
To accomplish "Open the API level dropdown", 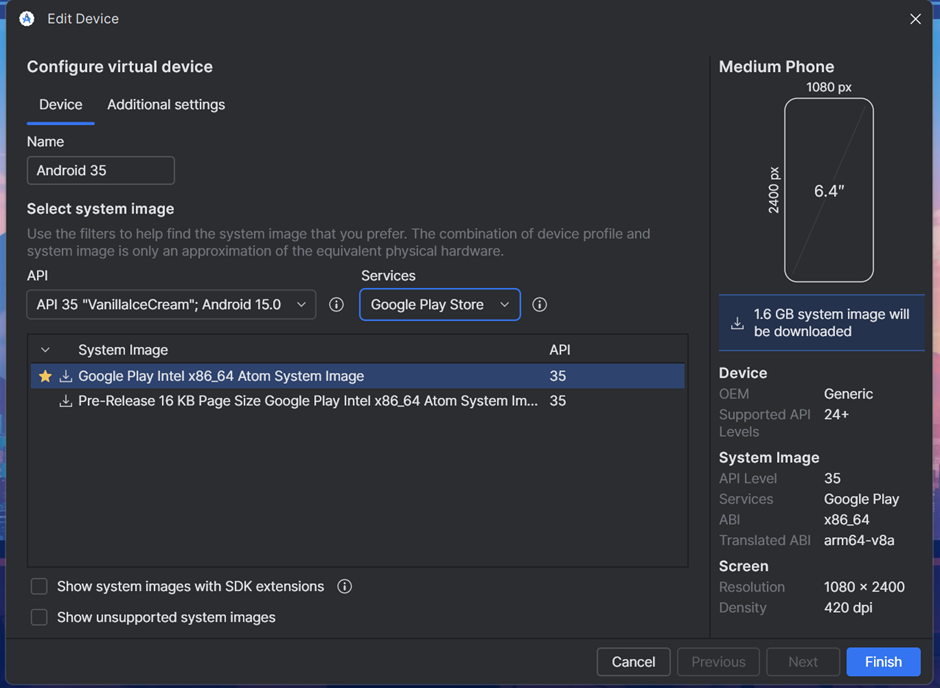I will 171,304.
